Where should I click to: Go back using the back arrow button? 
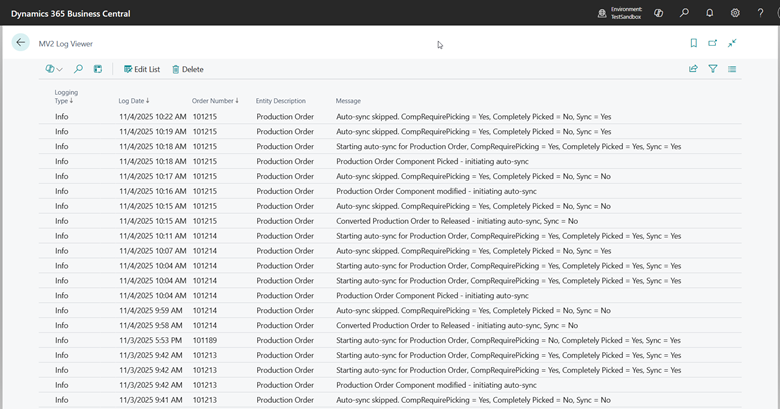[x=20, y=43]
